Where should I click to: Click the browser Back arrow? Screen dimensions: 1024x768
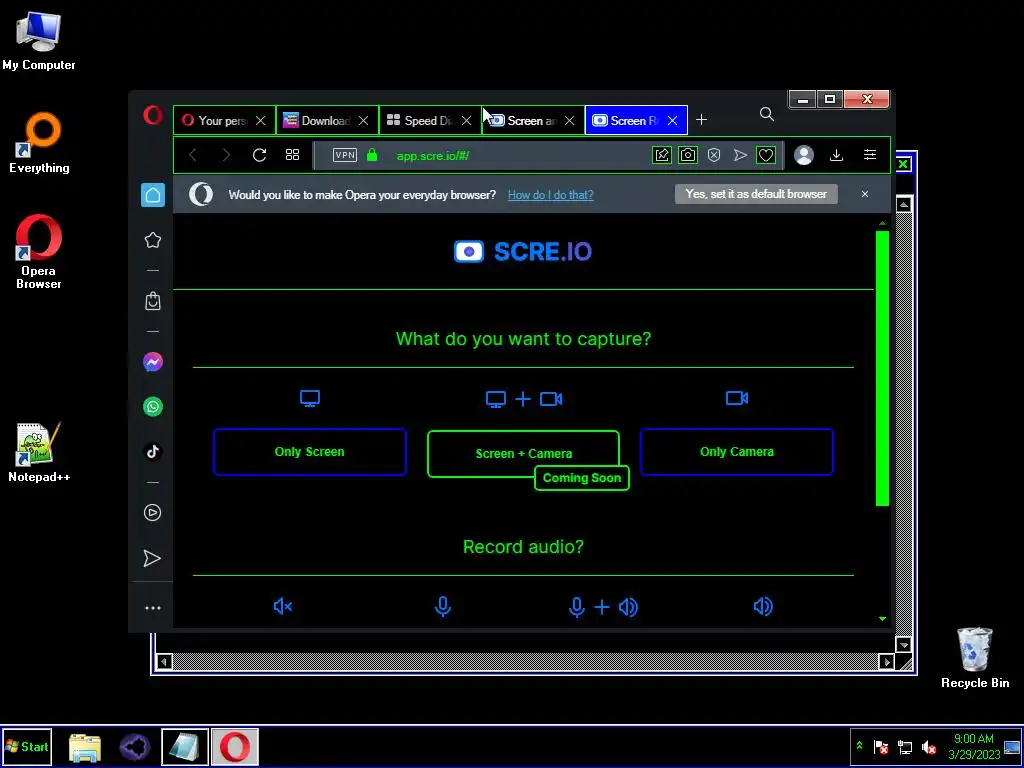coord(193,155)
